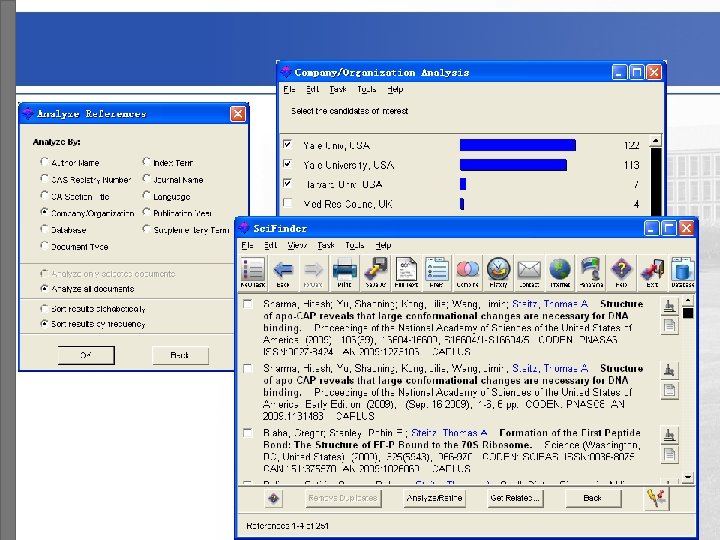Choose Sort results alphabetically

[44, 308]
